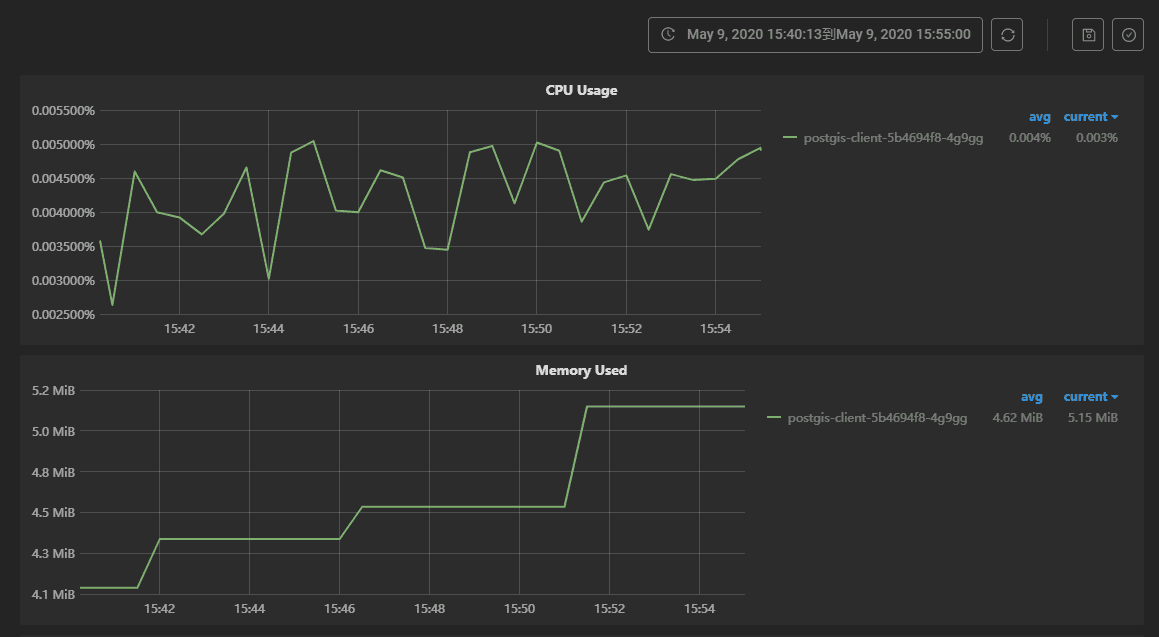Click the refresh dashboard icon
Viewport: 1159px width, 637px height.
[x=1007, y=35]
